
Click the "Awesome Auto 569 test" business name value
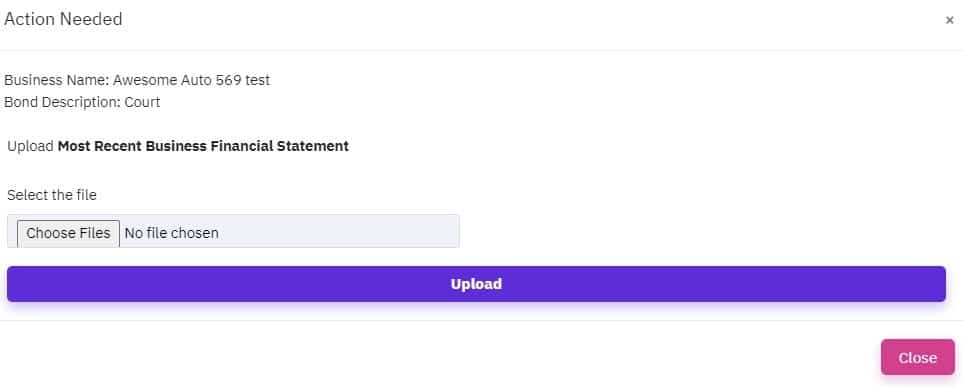(192, 80)
